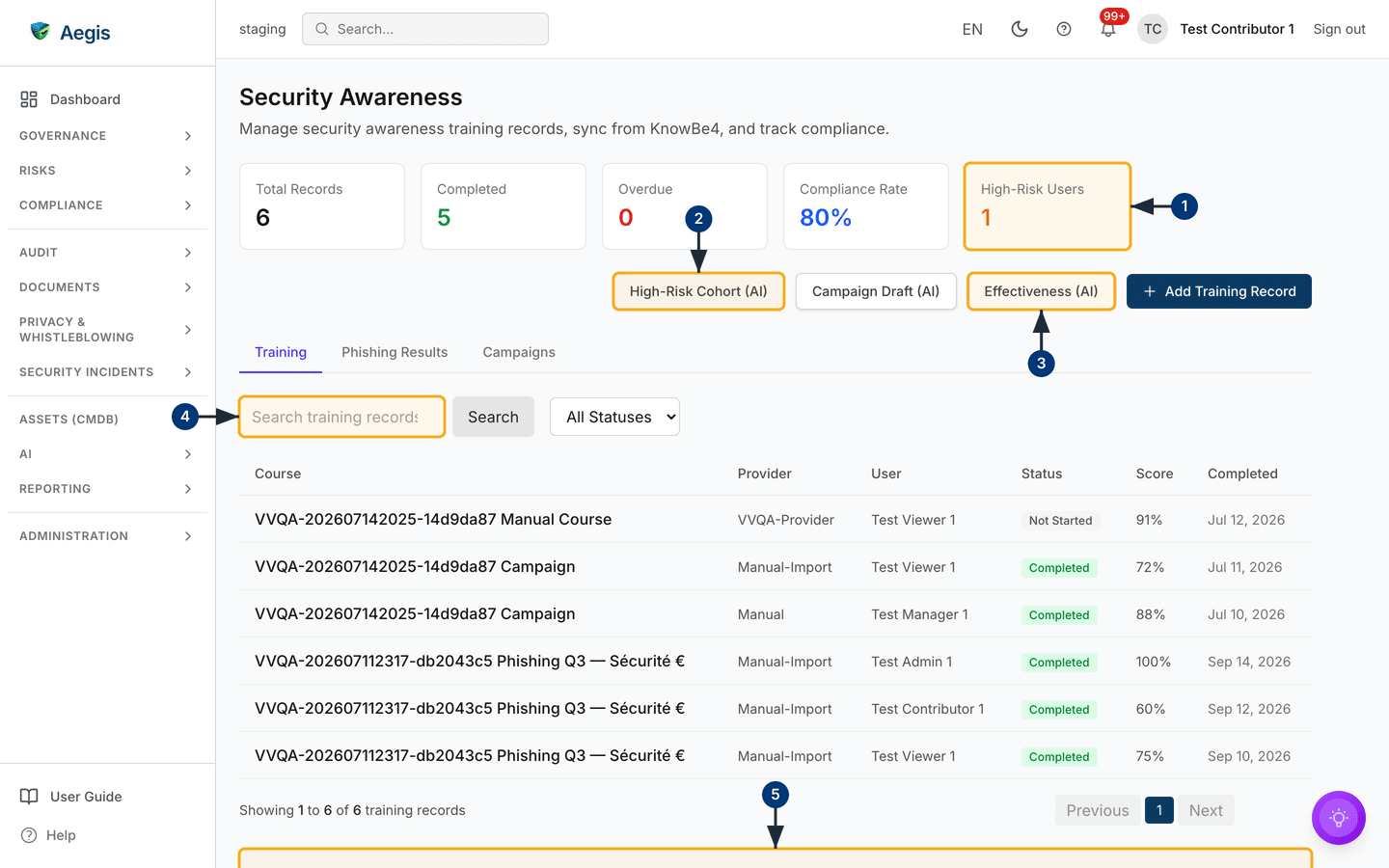Click the Score column header

click(x=1155, y=474)
